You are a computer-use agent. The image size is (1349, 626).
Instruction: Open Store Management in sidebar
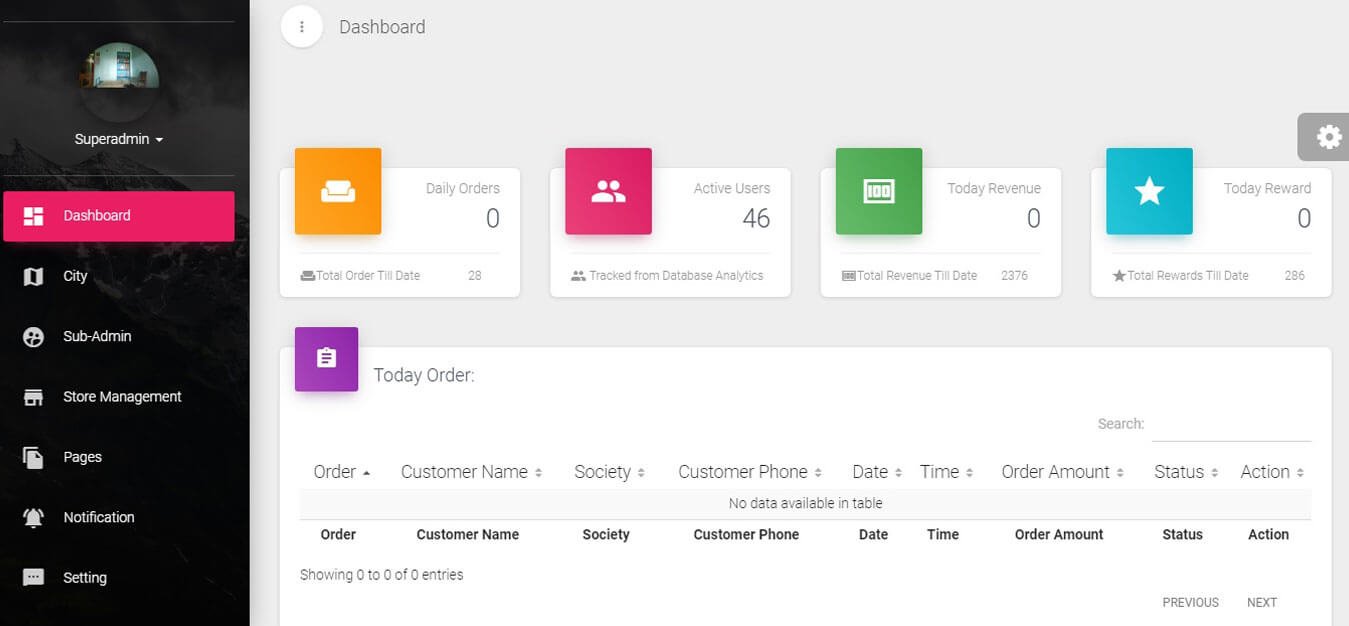[x=121, y=397]
